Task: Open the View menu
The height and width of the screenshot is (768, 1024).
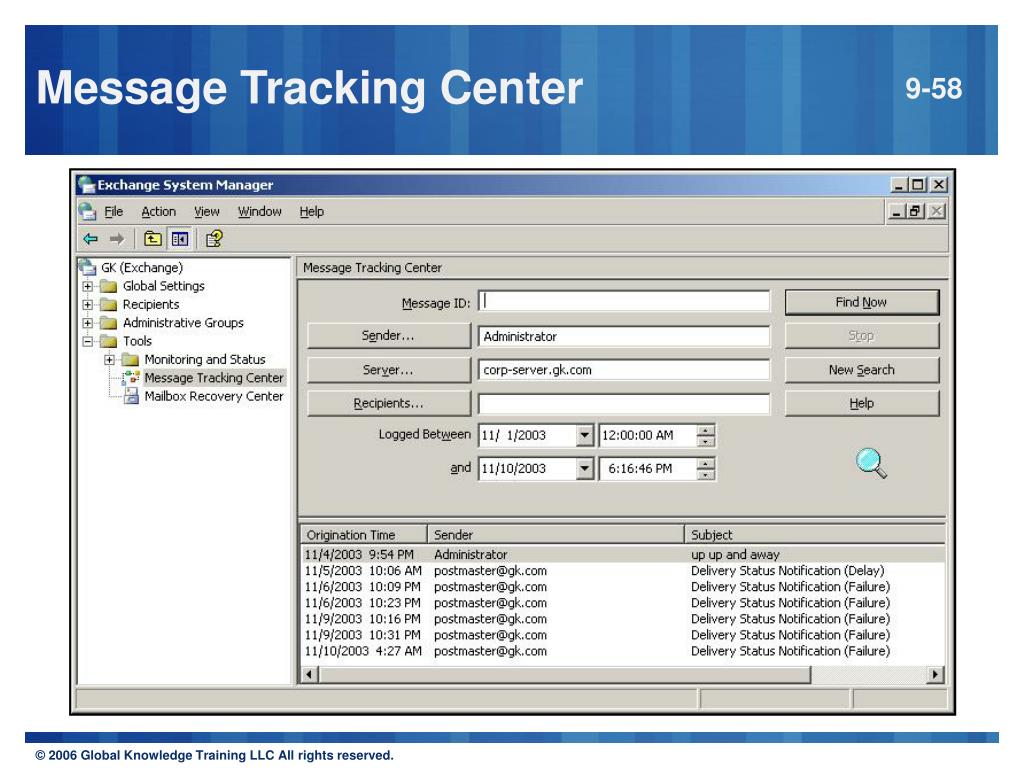Action: [x=206, y=212]
